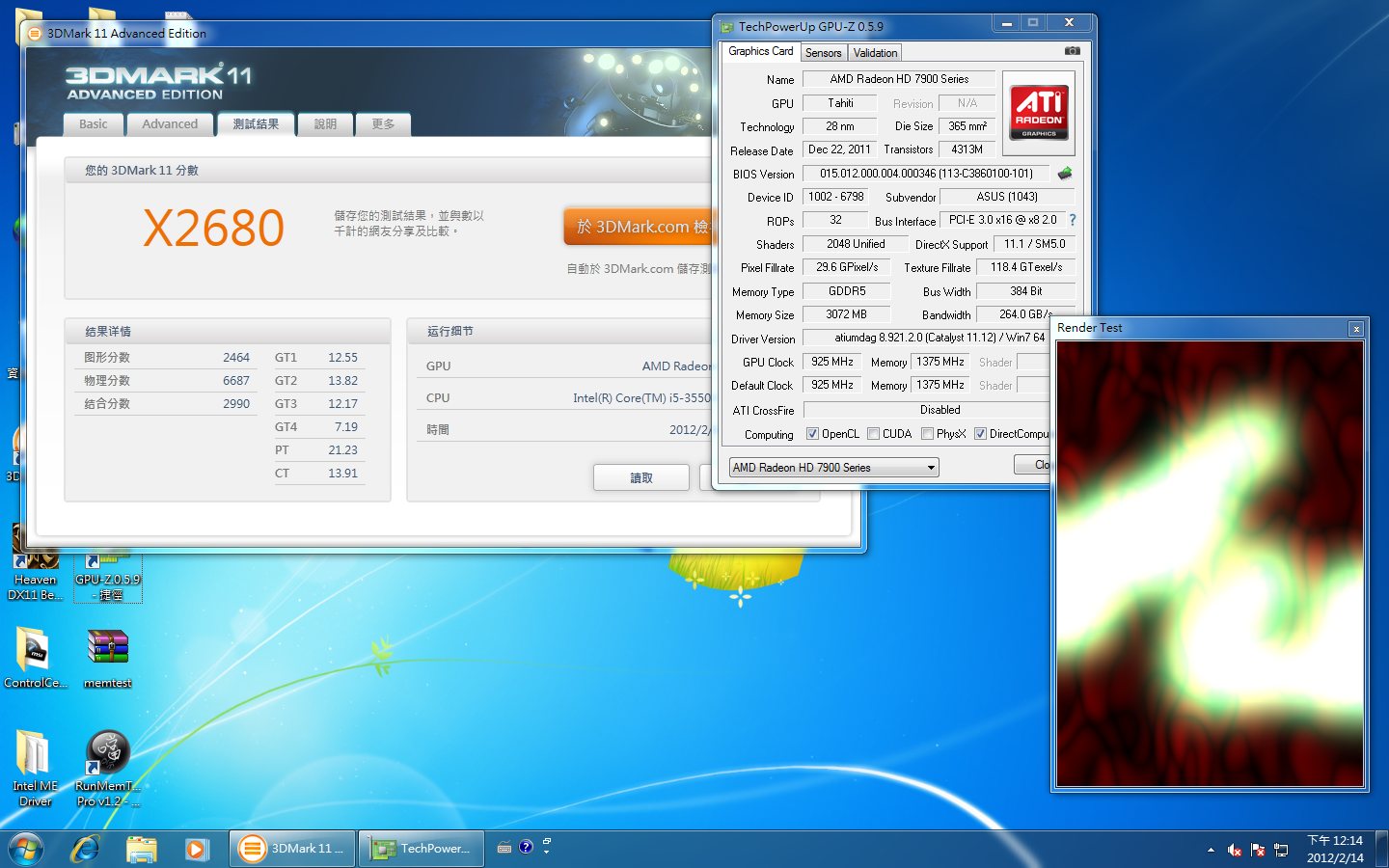1389x868 pixels.
Task: Click the CT value 13.91
Action: [342, 474]
